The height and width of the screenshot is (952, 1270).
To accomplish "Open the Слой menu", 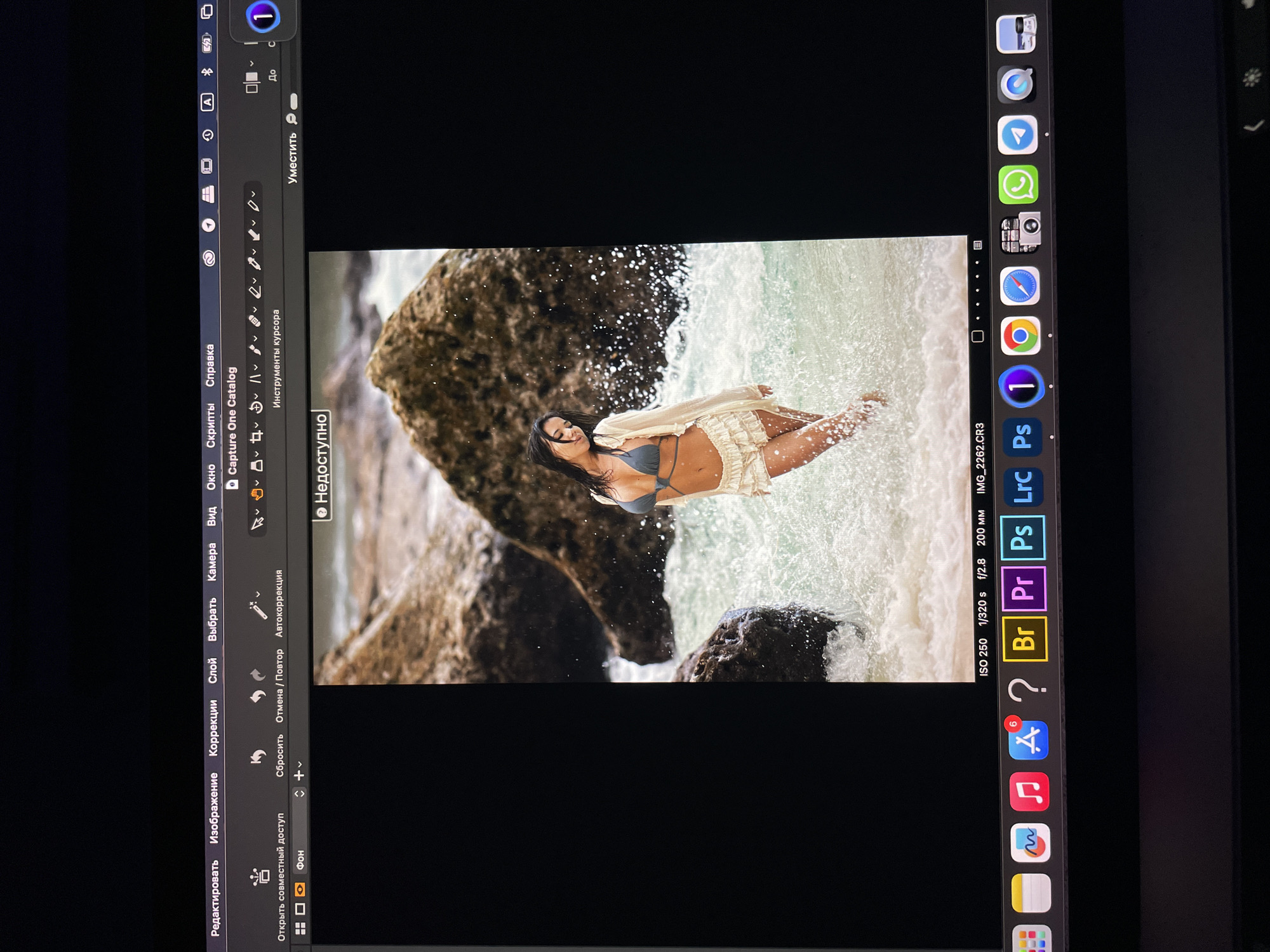I will click(x=213, y=670).
